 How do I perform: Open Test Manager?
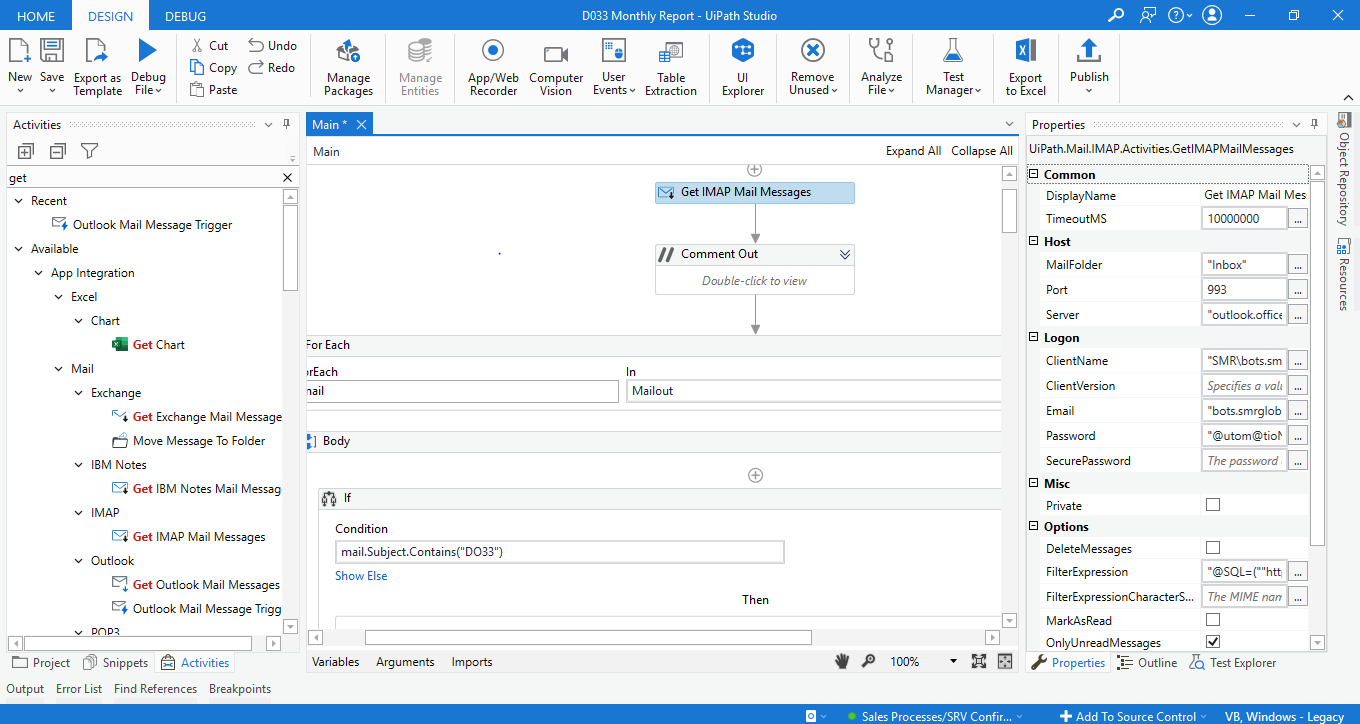pyautogui.click(x=953, y=67)
